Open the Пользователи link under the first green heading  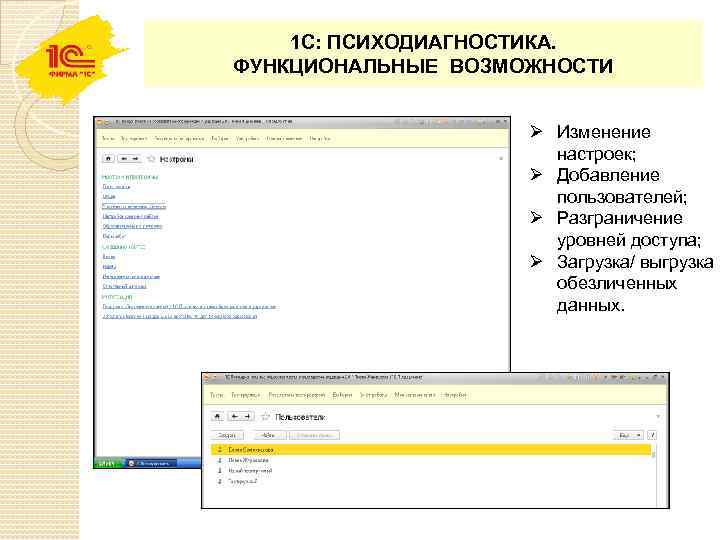pos(116,186)
